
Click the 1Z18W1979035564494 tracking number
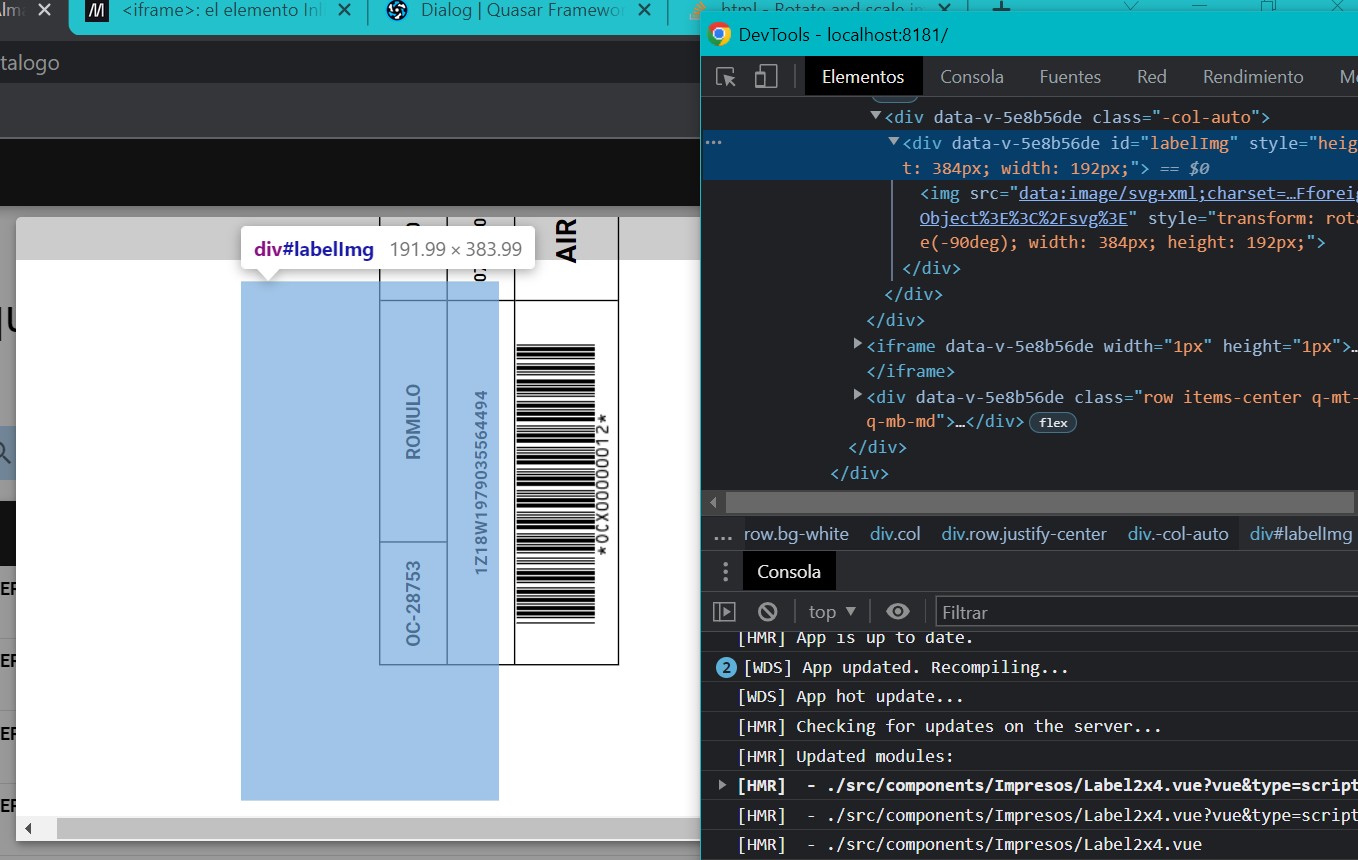tap(481, 482)
